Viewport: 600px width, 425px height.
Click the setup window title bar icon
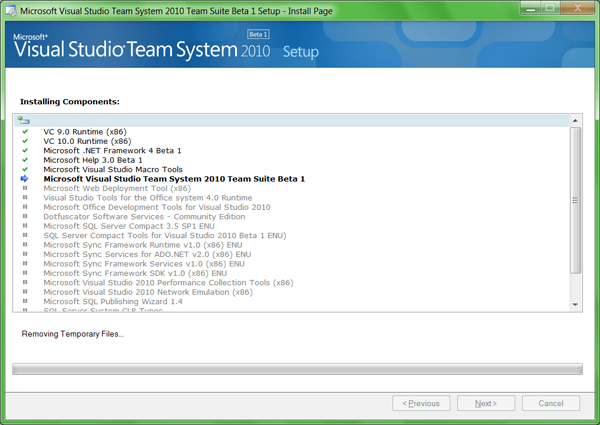[11, 10]
